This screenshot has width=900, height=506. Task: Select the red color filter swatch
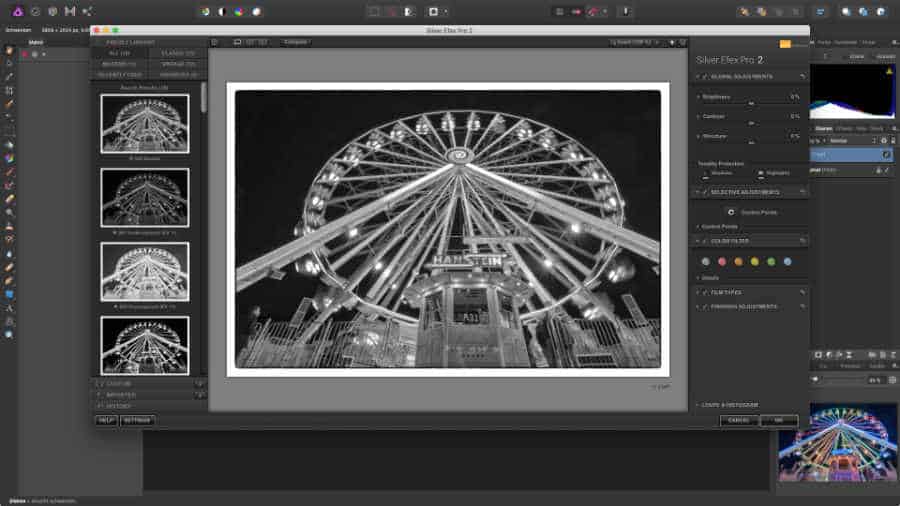[x=722, y=262]
